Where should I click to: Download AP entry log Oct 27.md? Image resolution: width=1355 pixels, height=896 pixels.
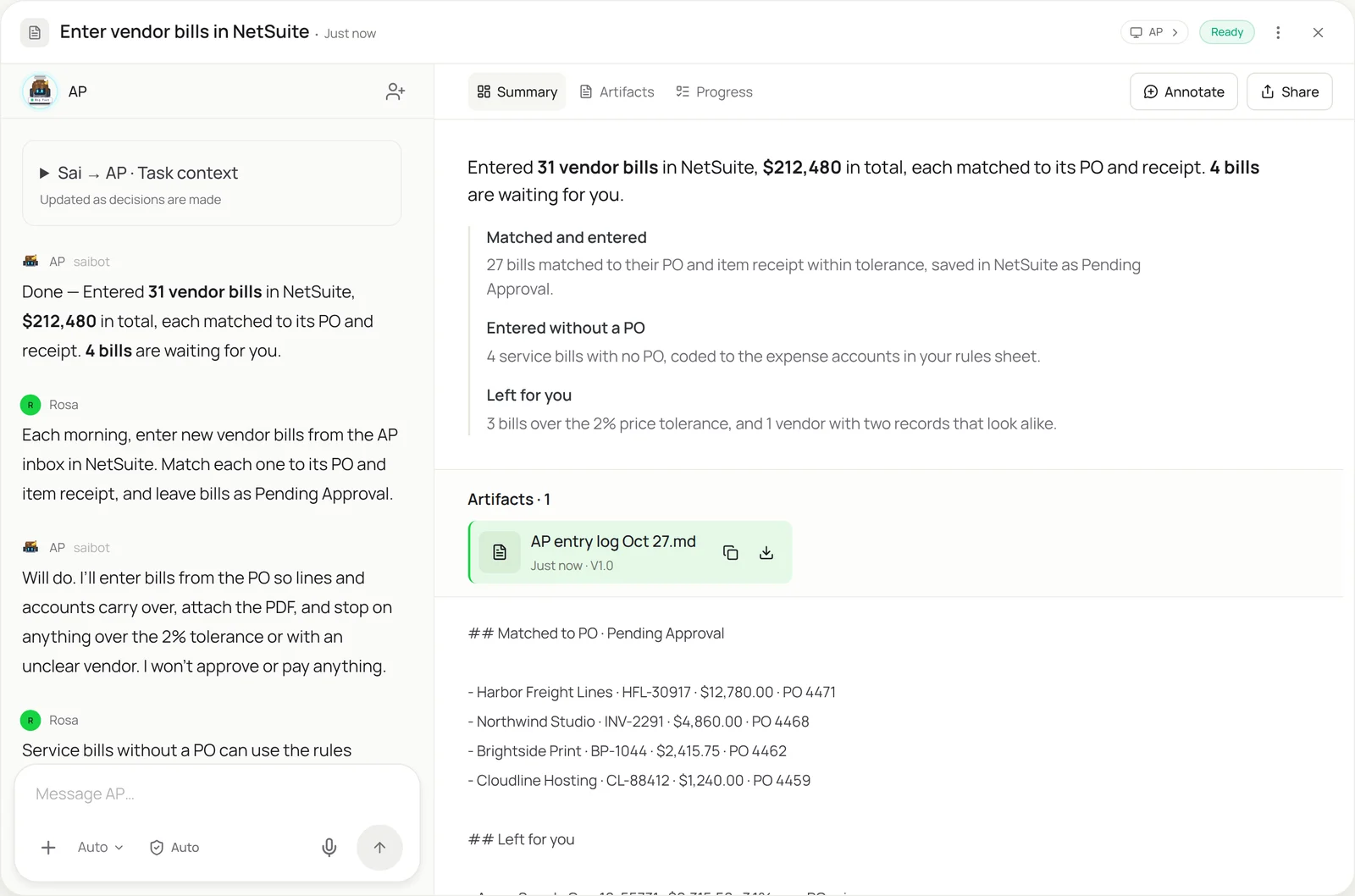point(766,553)
